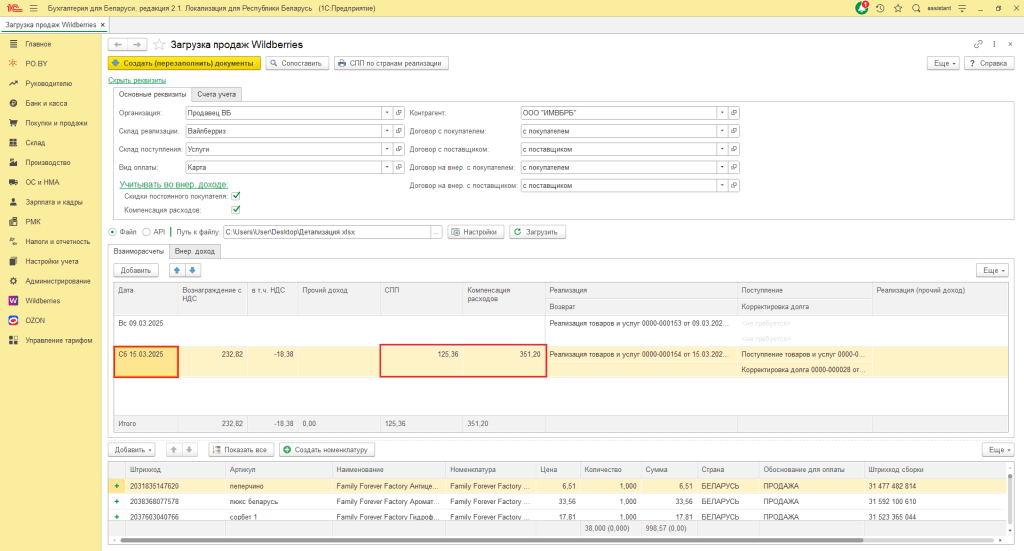
Task: Open the main hamburger menu
Action: pos(34,8)
